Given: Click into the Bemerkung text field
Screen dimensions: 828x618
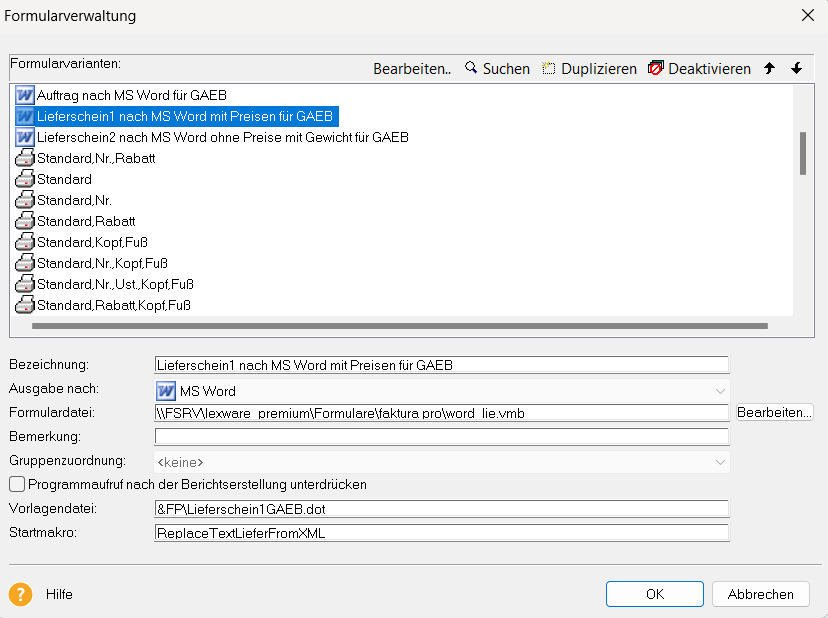Looking at the screenshot, I should tap(442, 437).
